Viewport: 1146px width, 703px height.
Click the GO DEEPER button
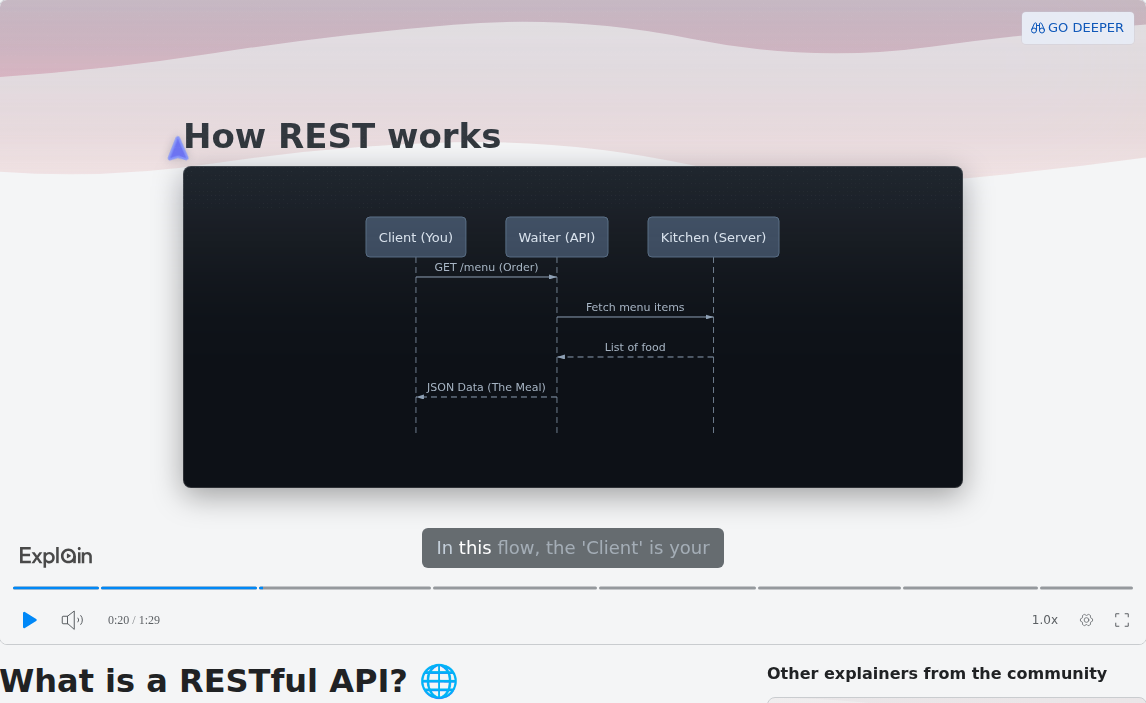point(1077,28)
